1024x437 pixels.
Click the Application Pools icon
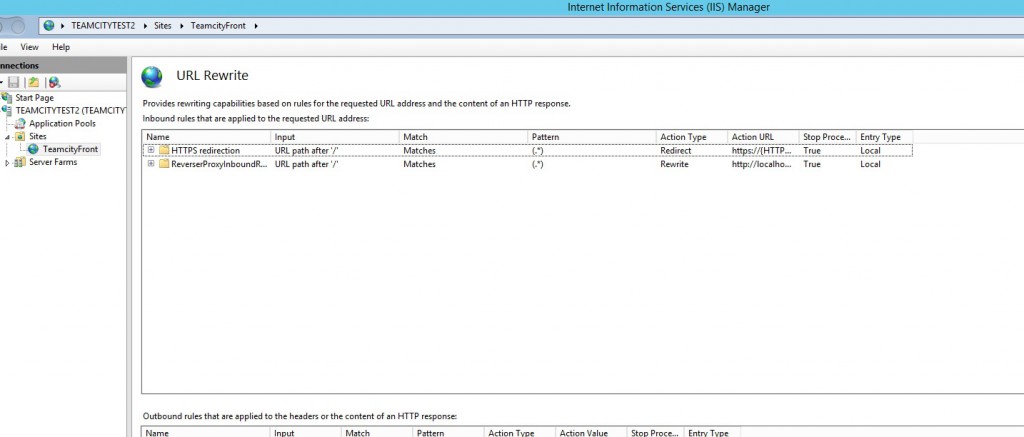[x=20, y=123]
